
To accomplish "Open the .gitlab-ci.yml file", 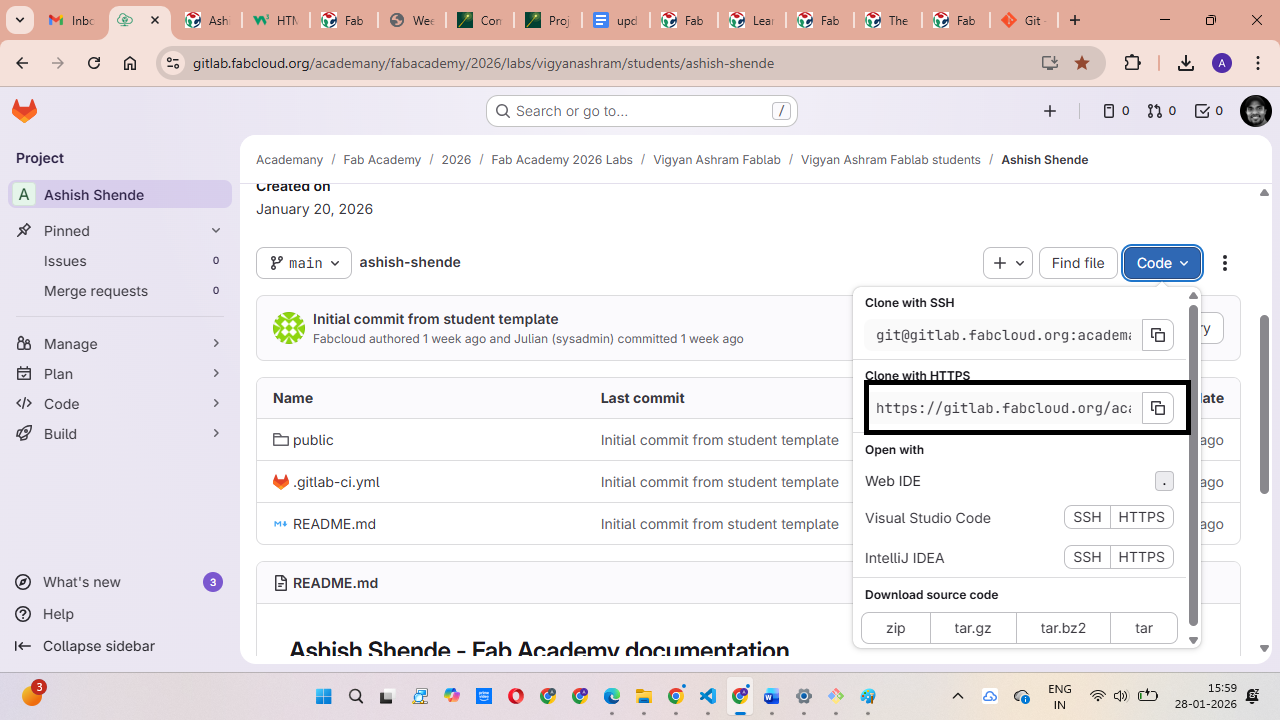I will point(336,482).
